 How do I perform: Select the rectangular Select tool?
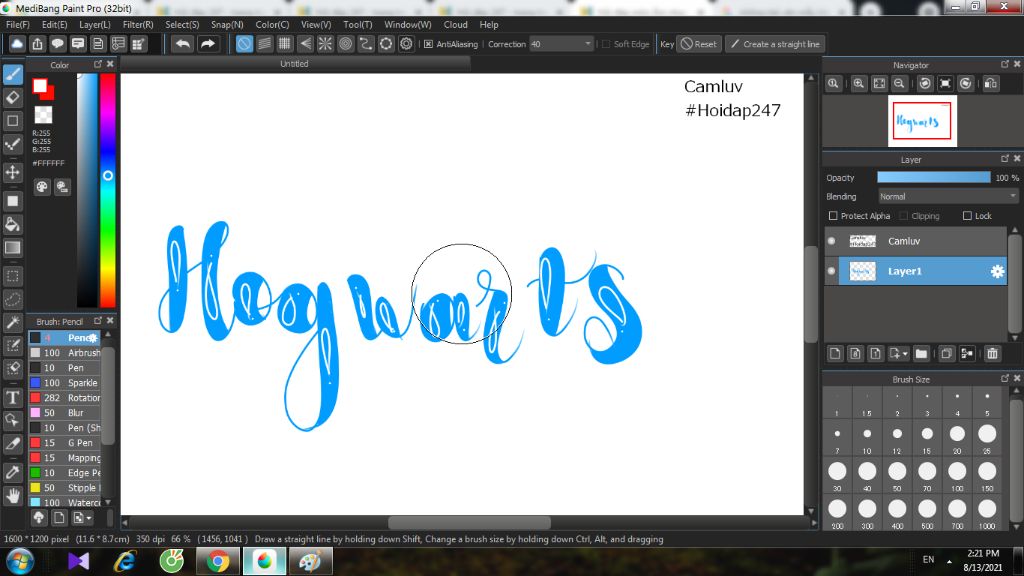(x=12, y=276)
